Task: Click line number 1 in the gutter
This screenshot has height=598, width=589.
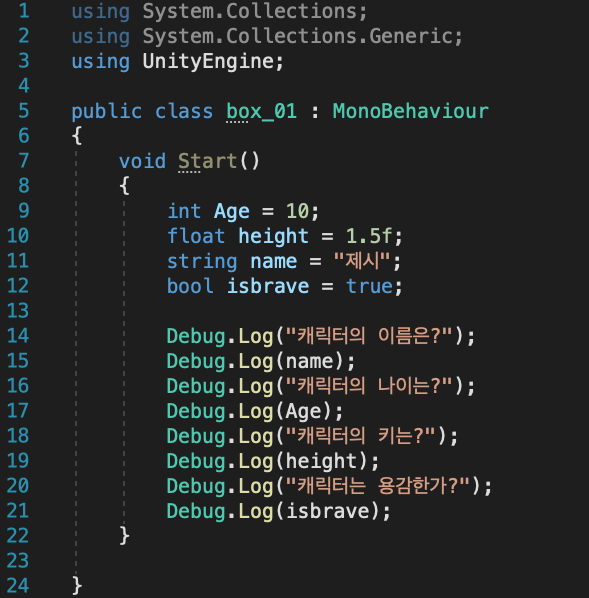Action: (24, 11)
